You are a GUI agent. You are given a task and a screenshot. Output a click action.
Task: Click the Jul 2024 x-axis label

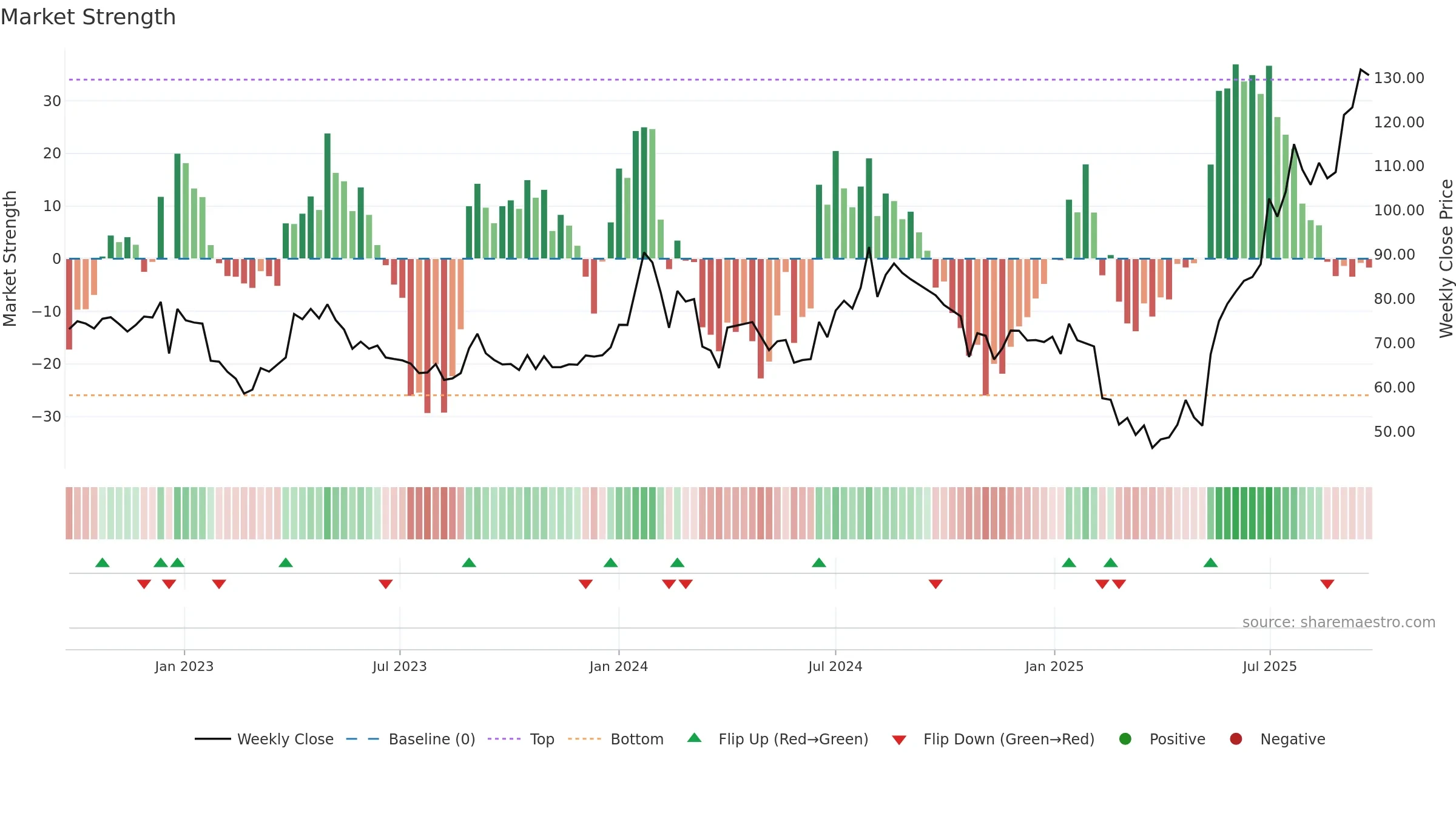(x=835, y=666)
